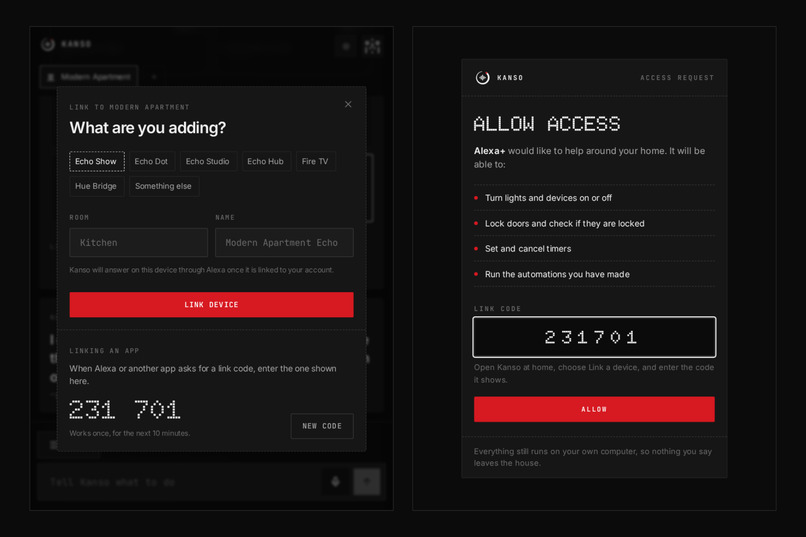The image size is (806, 537).
Task: Close the Link to Modern Apartment dialog
Action: point(348,104)
